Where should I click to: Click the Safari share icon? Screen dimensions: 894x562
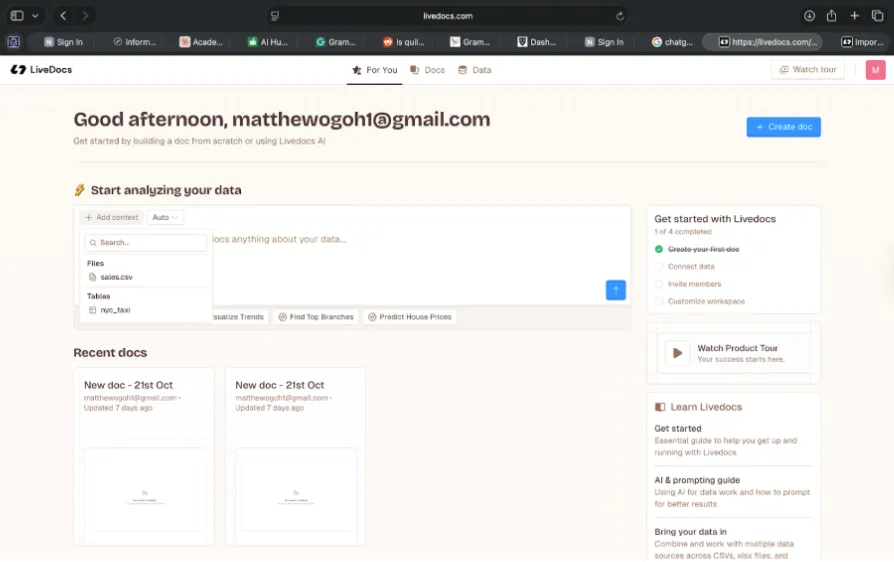point(831,16)
